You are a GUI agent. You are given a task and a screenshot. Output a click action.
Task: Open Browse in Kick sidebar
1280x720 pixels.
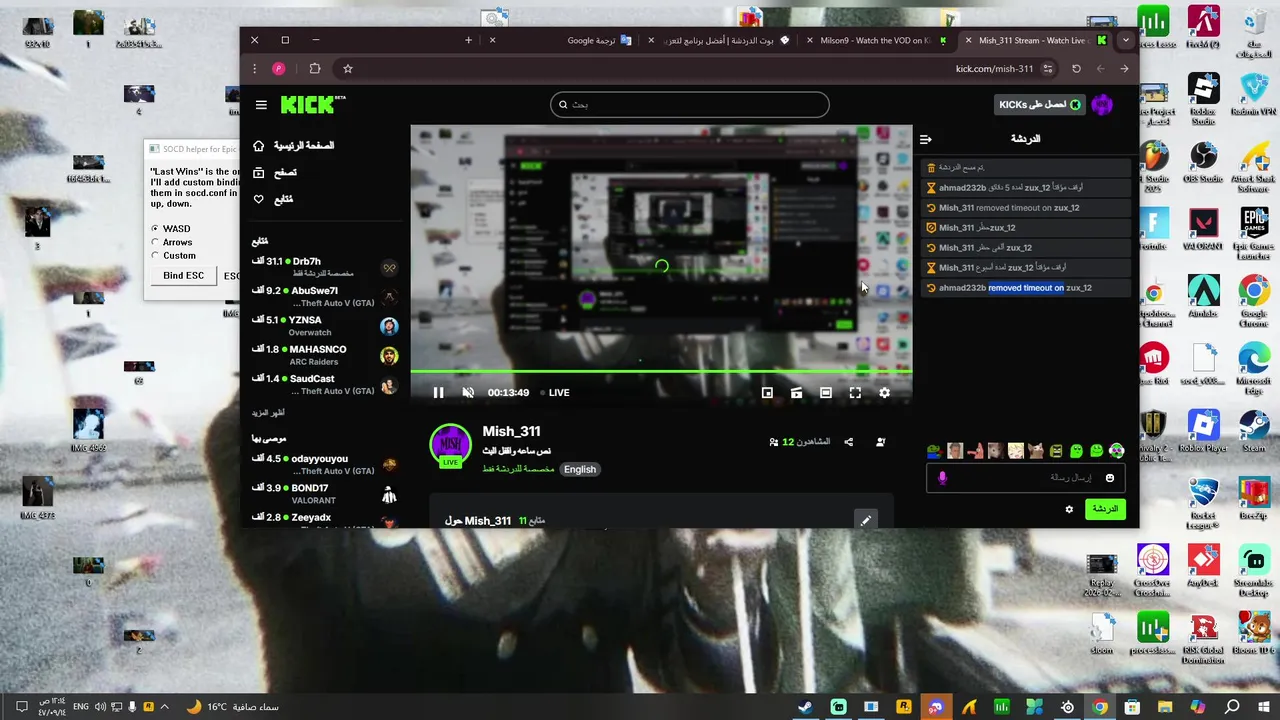click(275, 173)
